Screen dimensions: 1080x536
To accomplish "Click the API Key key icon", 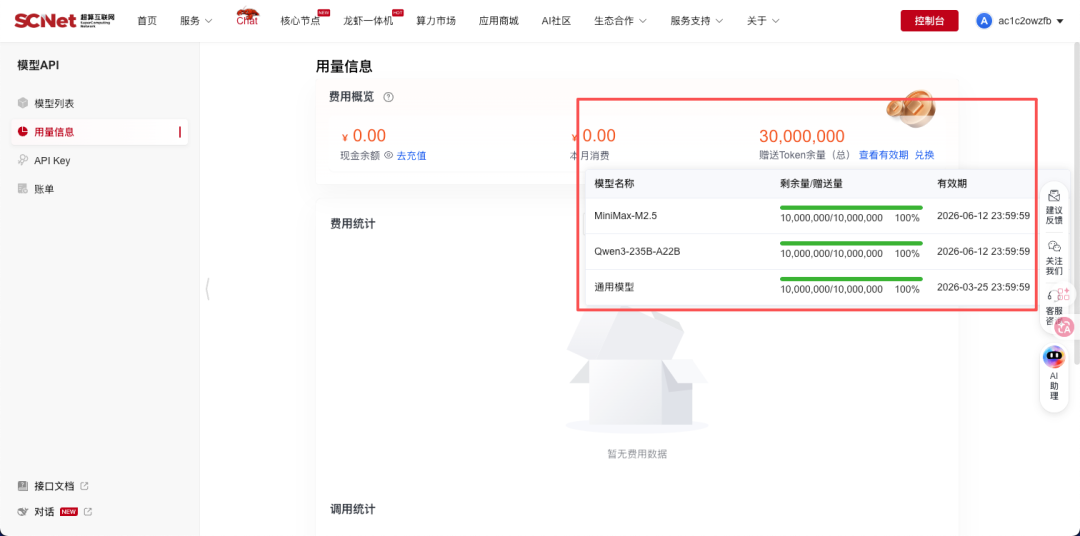I will pos(23,161).
